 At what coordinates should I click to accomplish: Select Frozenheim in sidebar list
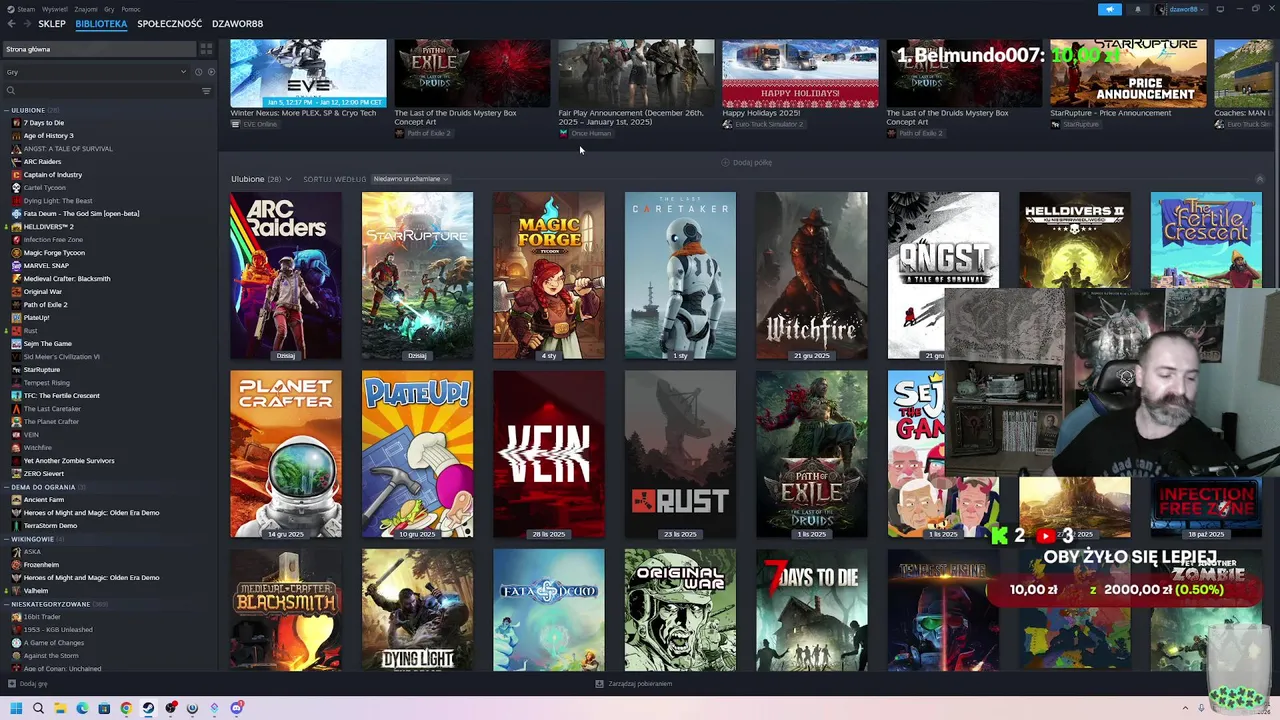pos(41,565)
